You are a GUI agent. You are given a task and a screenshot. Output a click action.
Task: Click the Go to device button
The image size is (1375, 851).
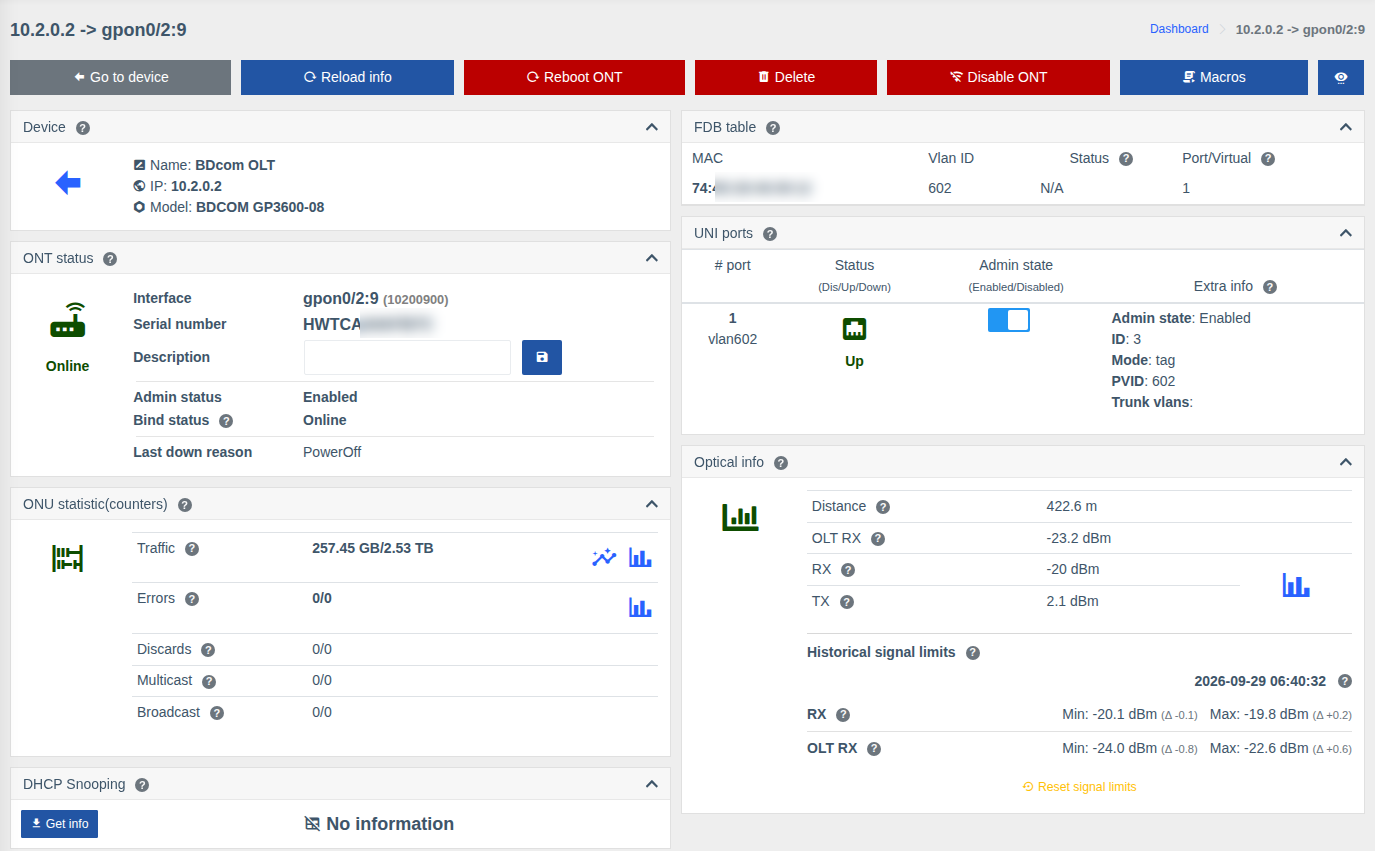120,77
